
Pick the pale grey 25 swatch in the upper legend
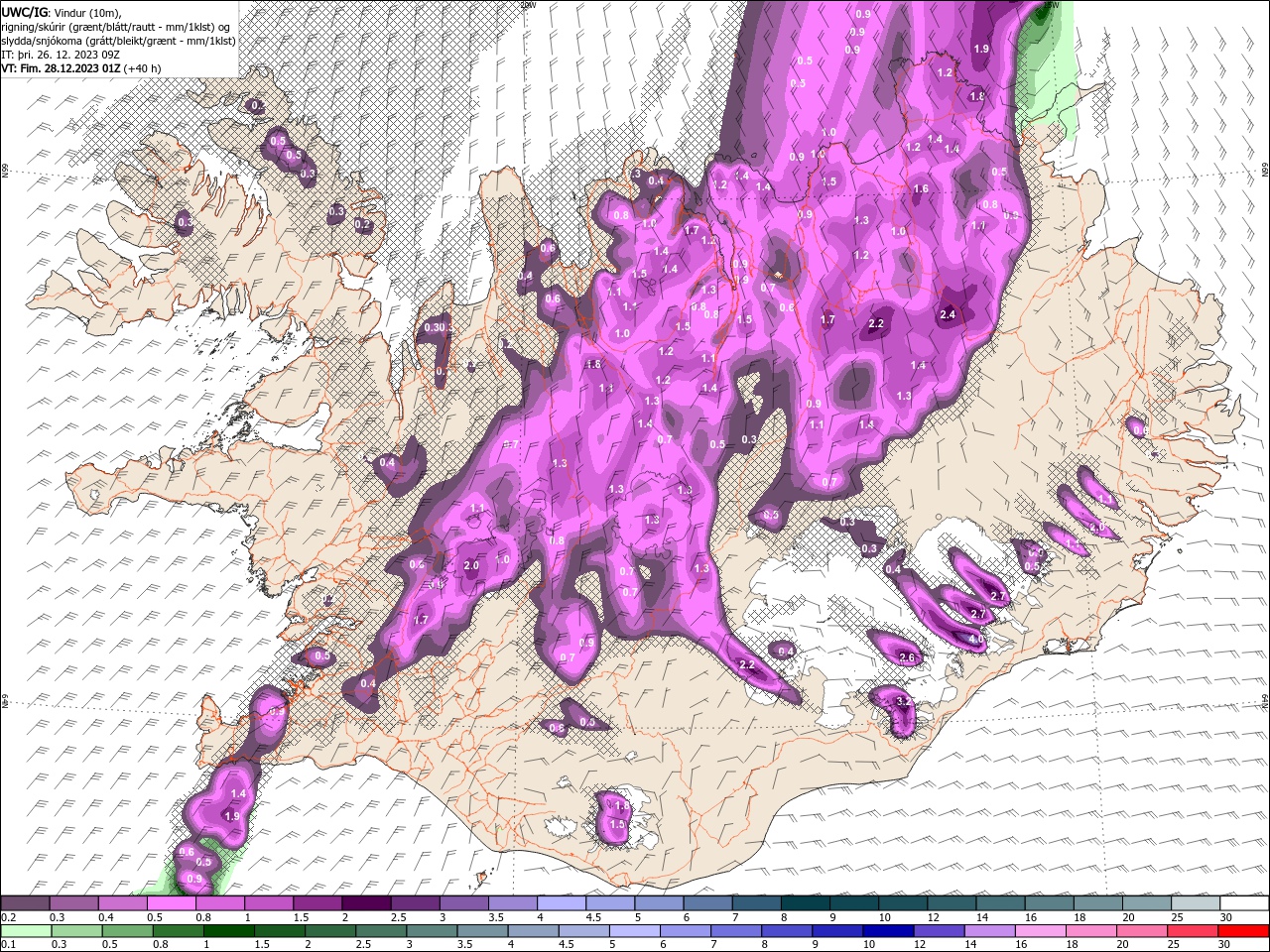1196,903
